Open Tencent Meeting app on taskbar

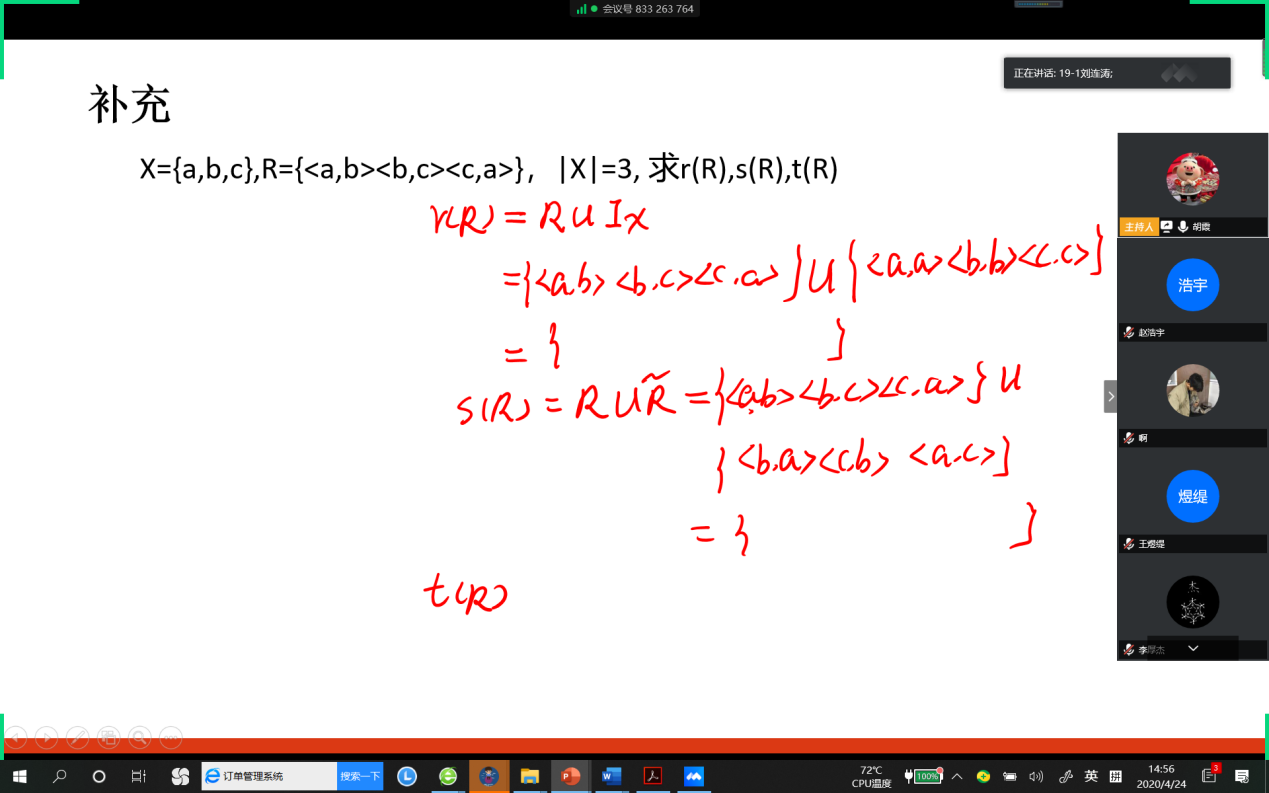(x=694, y=776)
